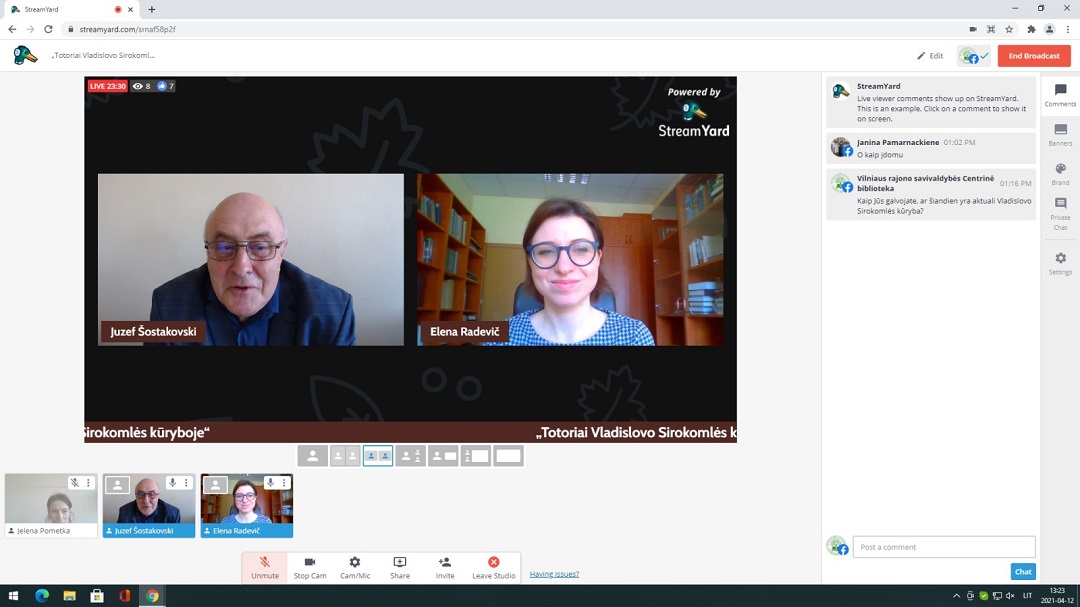Open the Having issues? link

(x=554, y=574)
